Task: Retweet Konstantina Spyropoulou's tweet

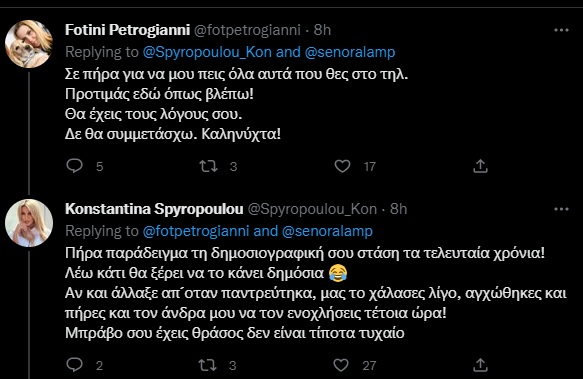Action: coord(207,365)
